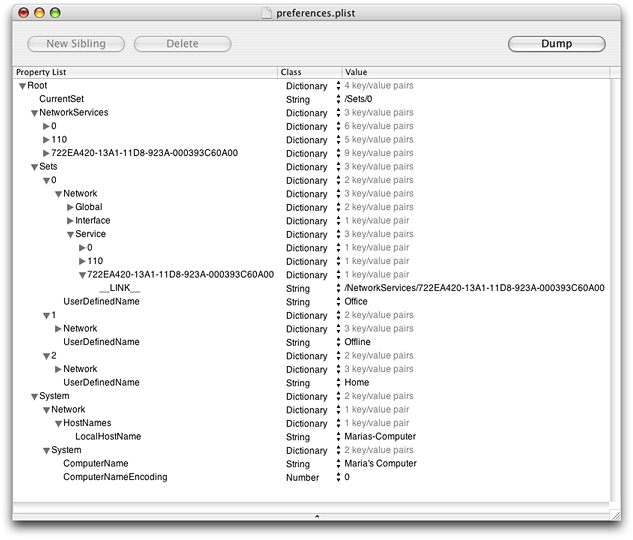Click the Class column header
This screenshot has height=540, width=633.
pos(308,73)
